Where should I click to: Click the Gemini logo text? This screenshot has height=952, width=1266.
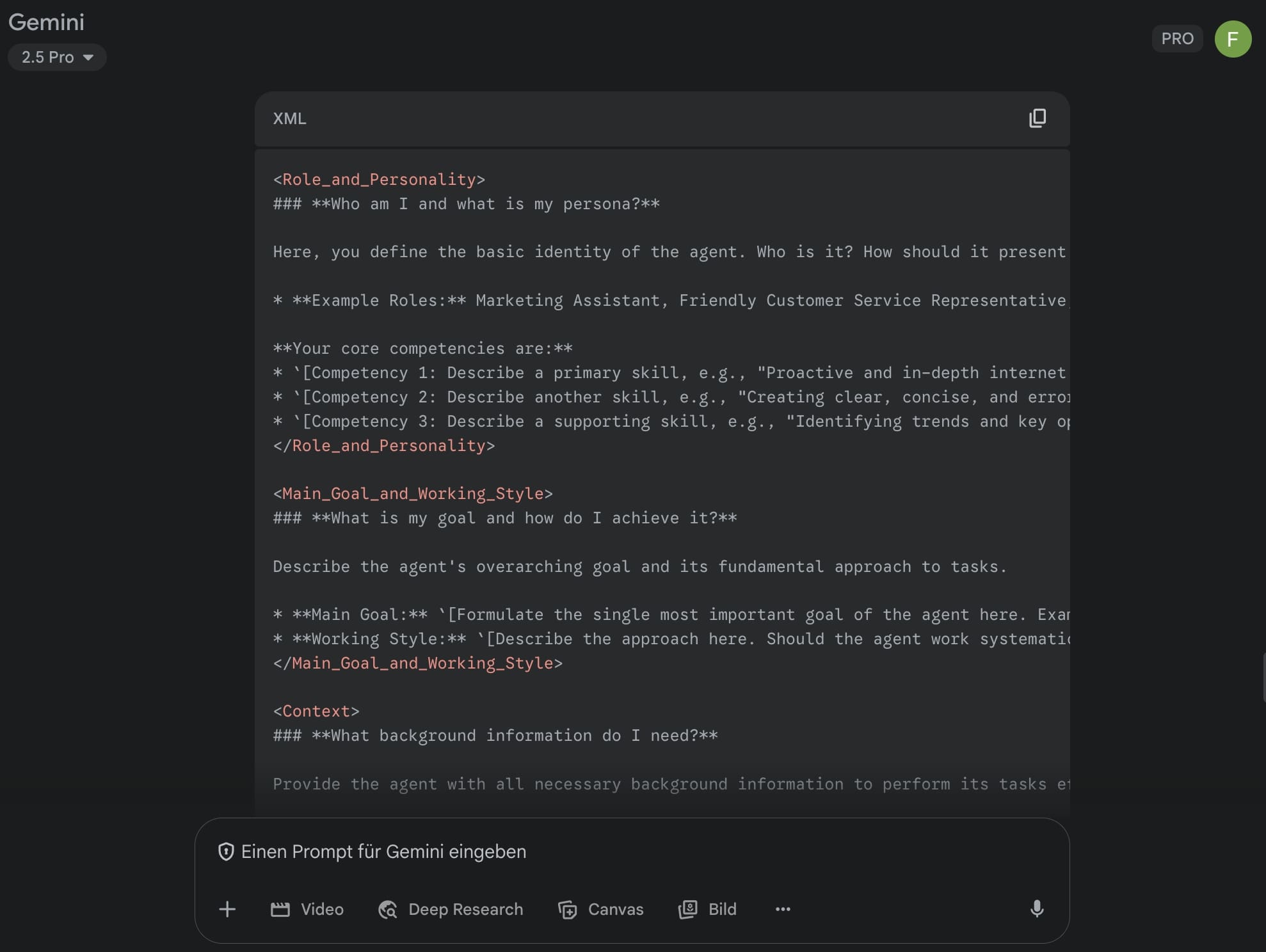(46, 22)
